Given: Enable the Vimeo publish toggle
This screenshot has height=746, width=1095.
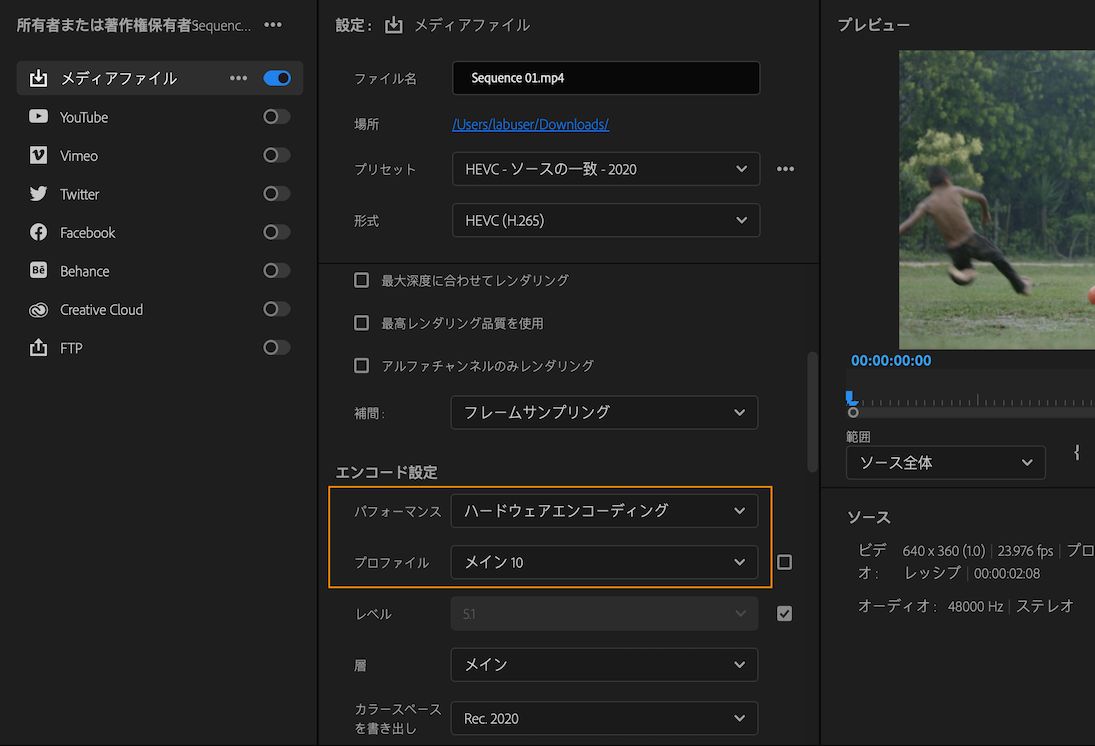Looking at the screenshot, I should pos(277,155).
